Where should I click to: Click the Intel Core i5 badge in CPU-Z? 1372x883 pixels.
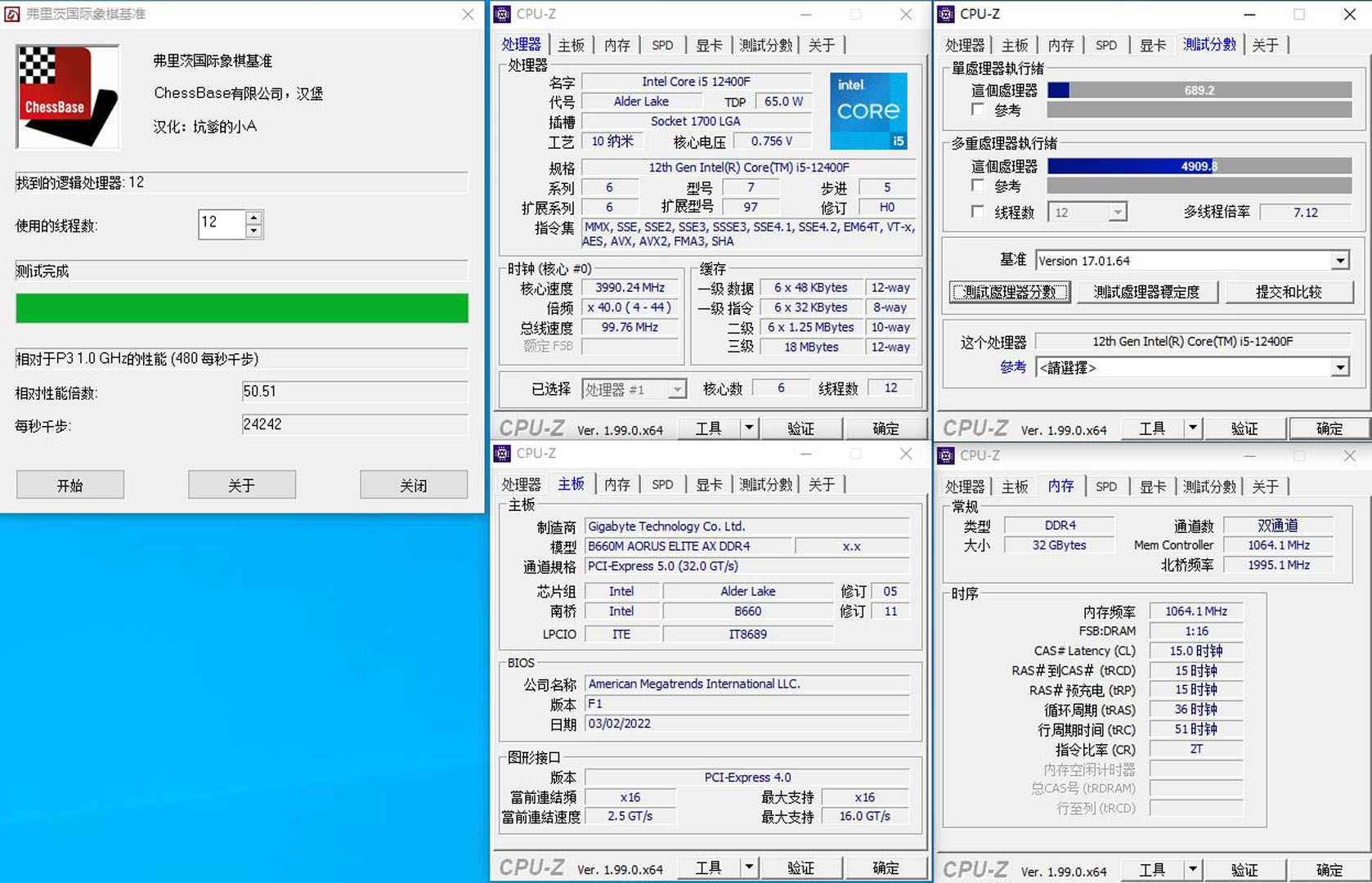click(868, 110)
